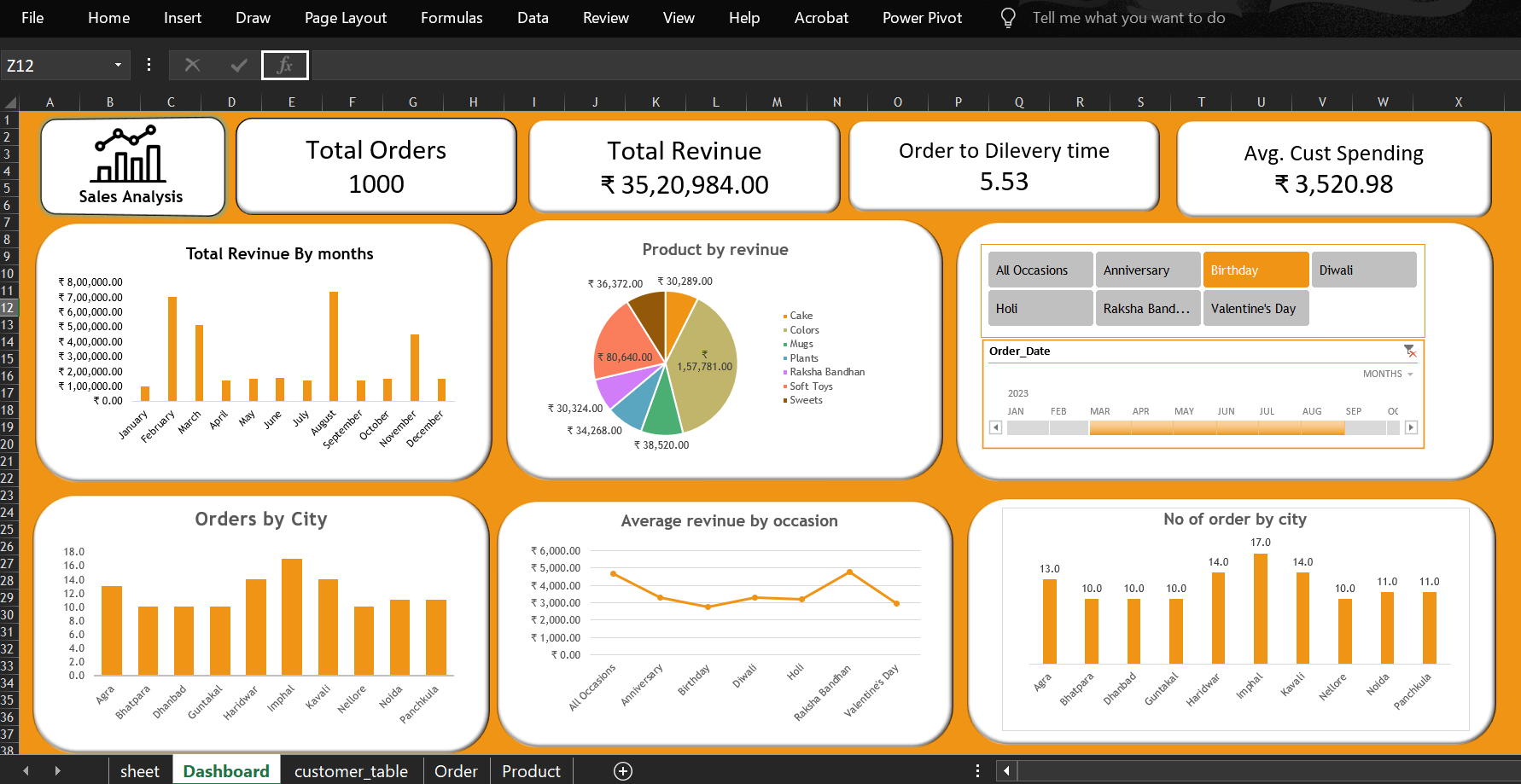
Task: Click the Name Box showing Z12
Action: (55, 65)
